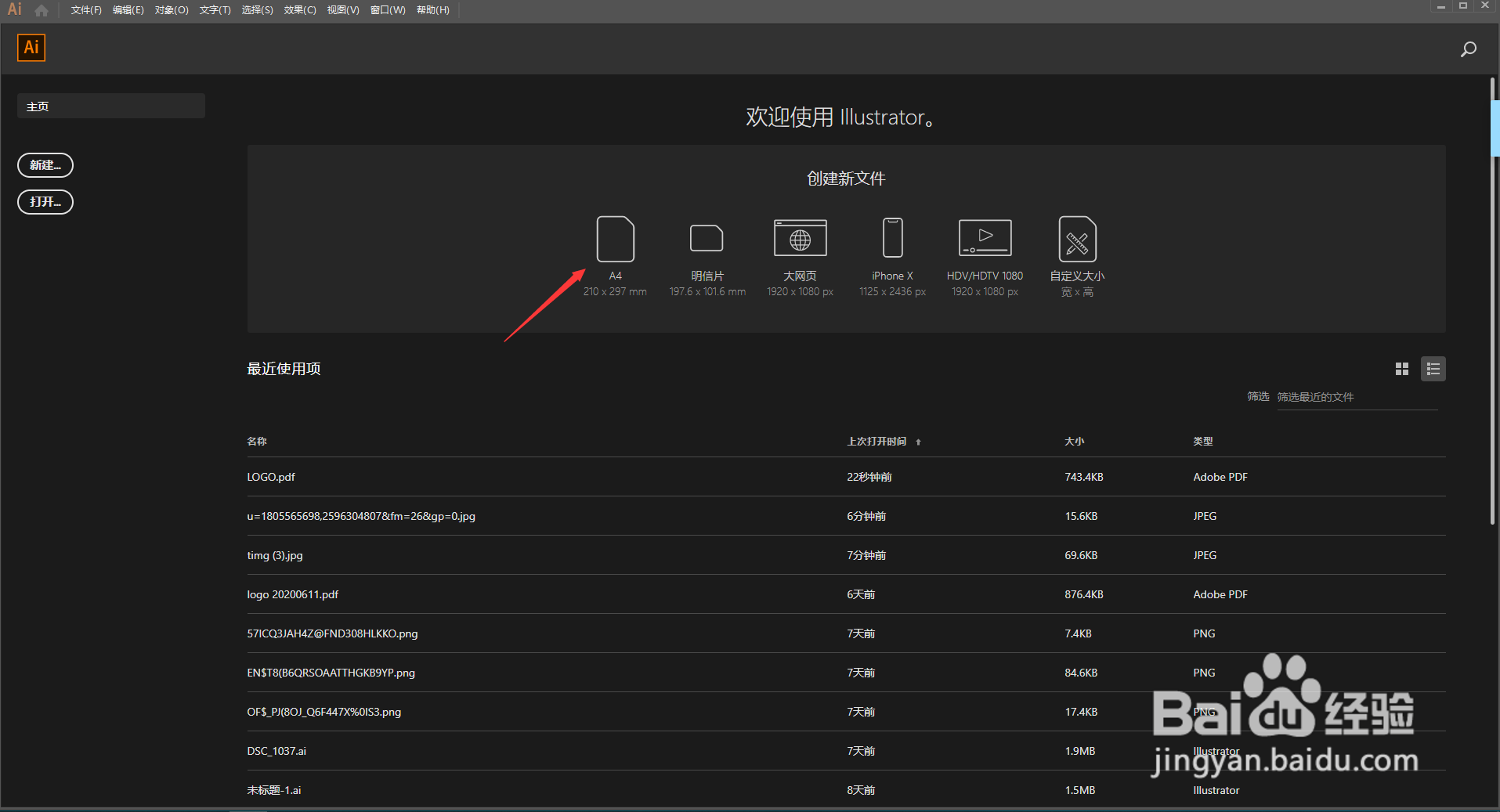Sort list by 类型 column header
Screen dimensions: 1500x812
(1203, 442)
